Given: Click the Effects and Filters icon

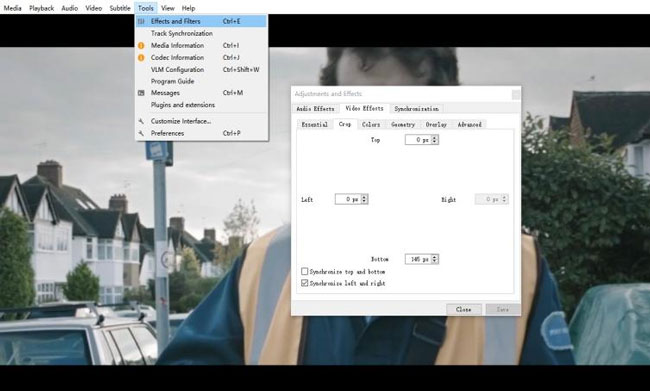Looking at the screenshot, I should click(141, 21).
